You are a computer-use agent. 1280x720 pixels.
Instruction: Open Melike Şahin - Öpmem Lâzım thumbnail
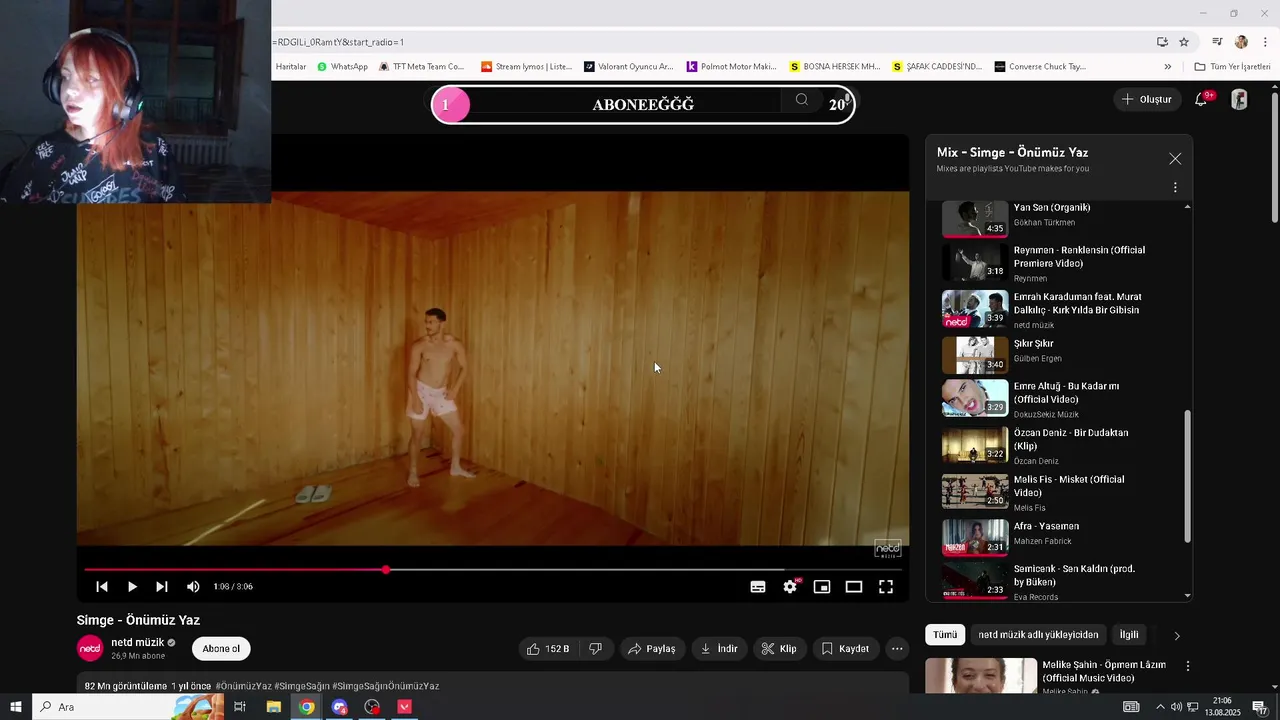coord(981,676)
